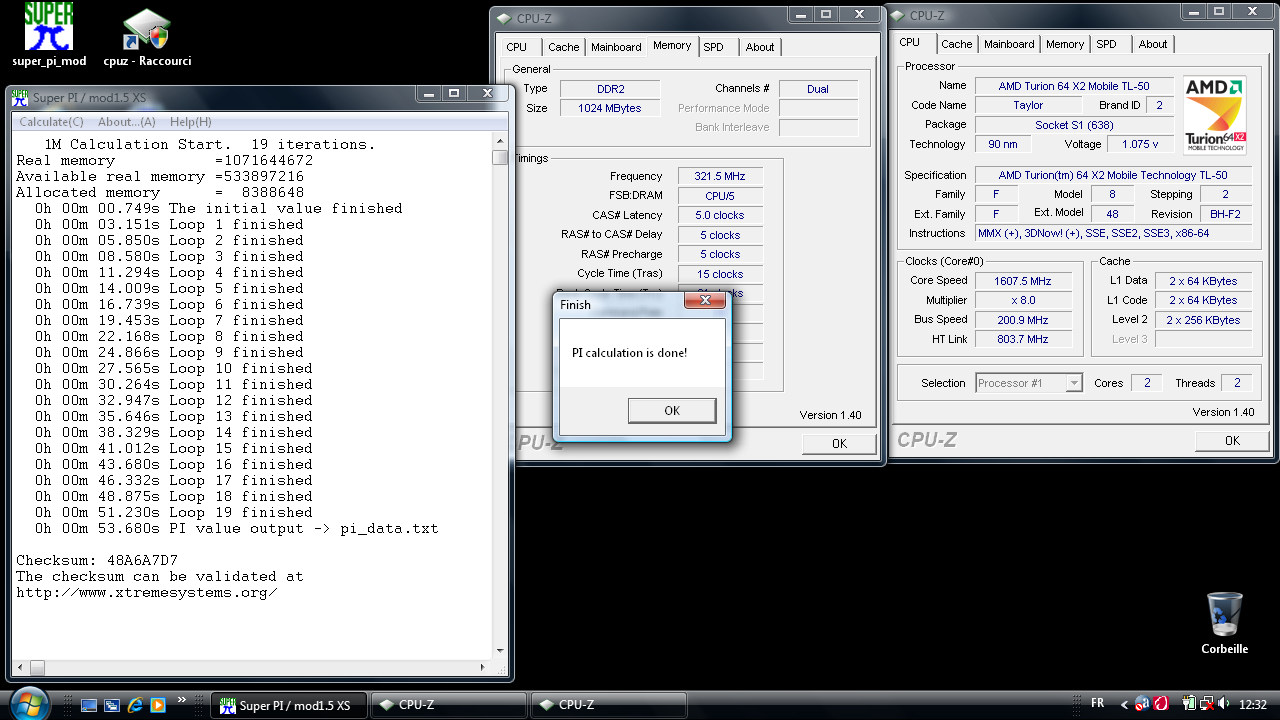
Task: Select CPU tab in memory CPU-Z window
Action: click(x=516, y=47)
